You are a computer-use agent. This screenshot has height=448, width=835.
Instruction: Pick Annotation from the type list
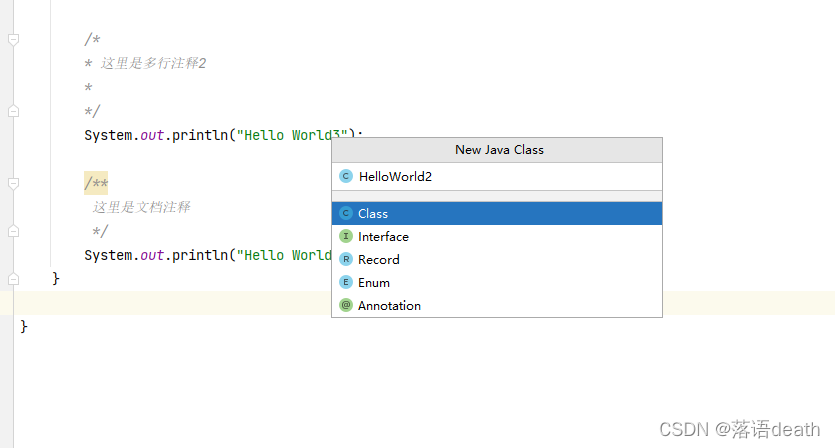[497, 305]
